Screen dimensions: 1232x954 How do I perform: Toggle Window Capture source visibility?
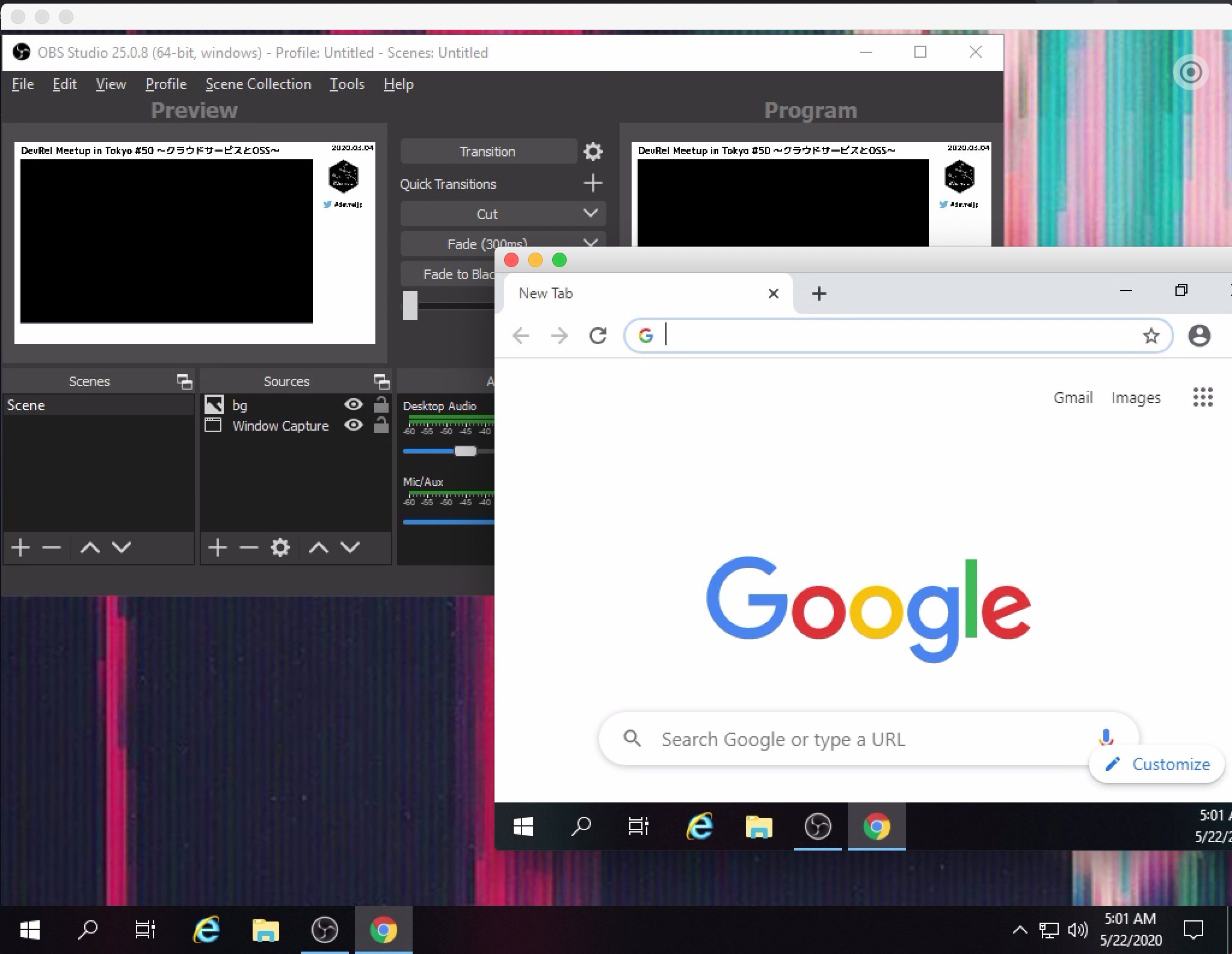(354, 425)
